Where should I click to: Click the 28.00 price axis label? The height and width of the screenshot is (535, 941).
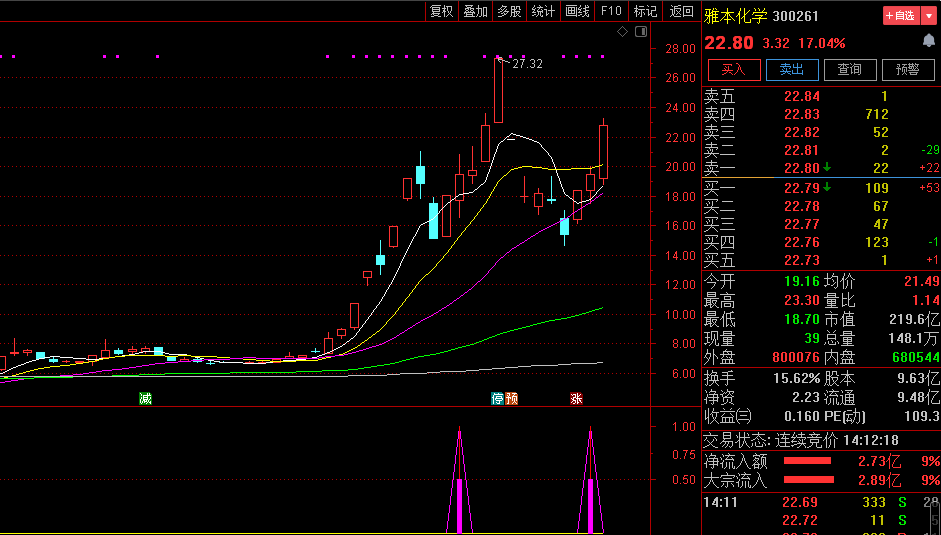pos(681,49)
